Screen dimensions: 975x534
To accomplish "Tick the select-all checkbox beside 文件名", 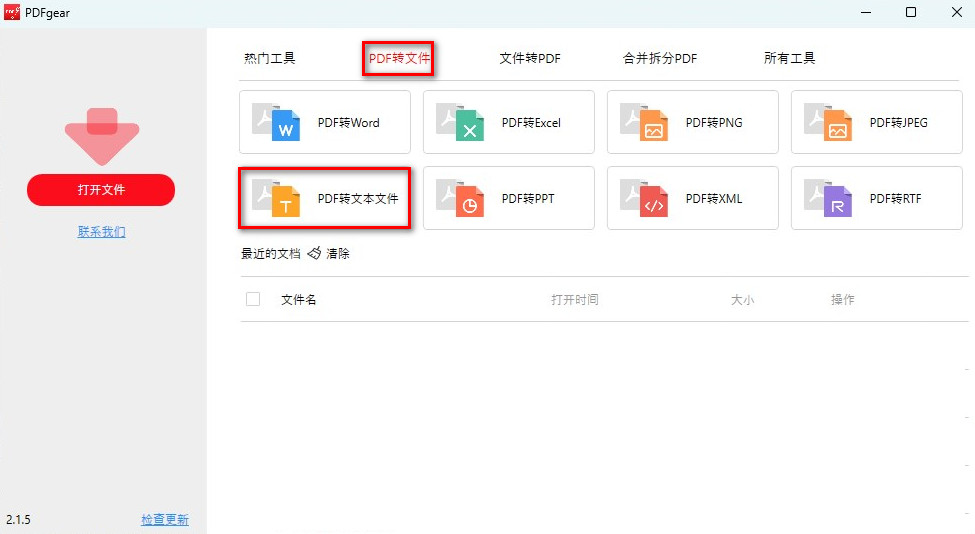I will pos(253,299).
